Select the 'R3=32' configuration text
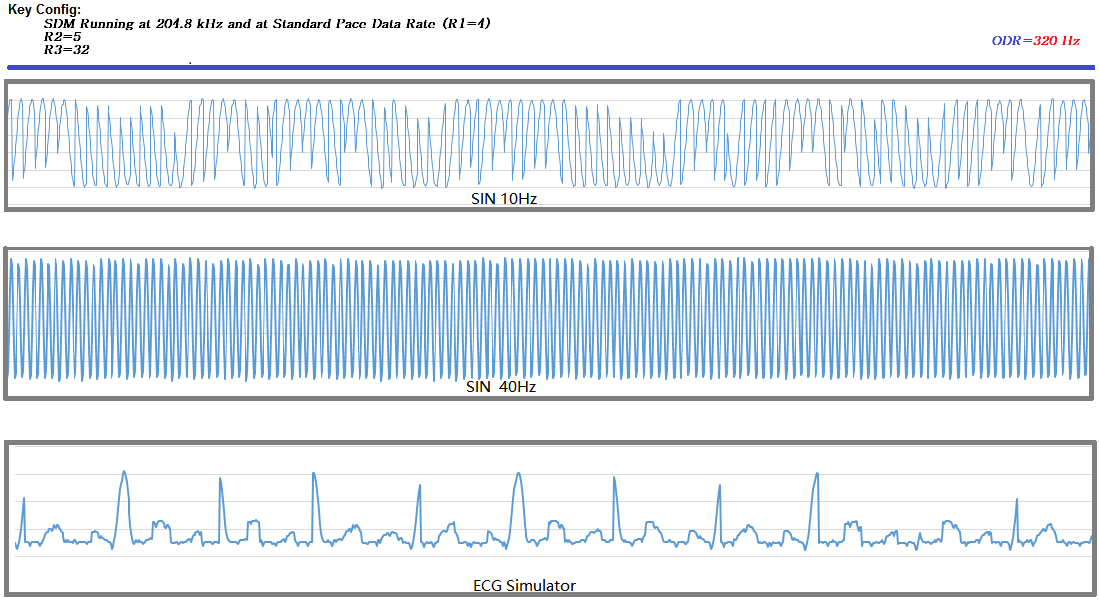 [x=67, y=50]
